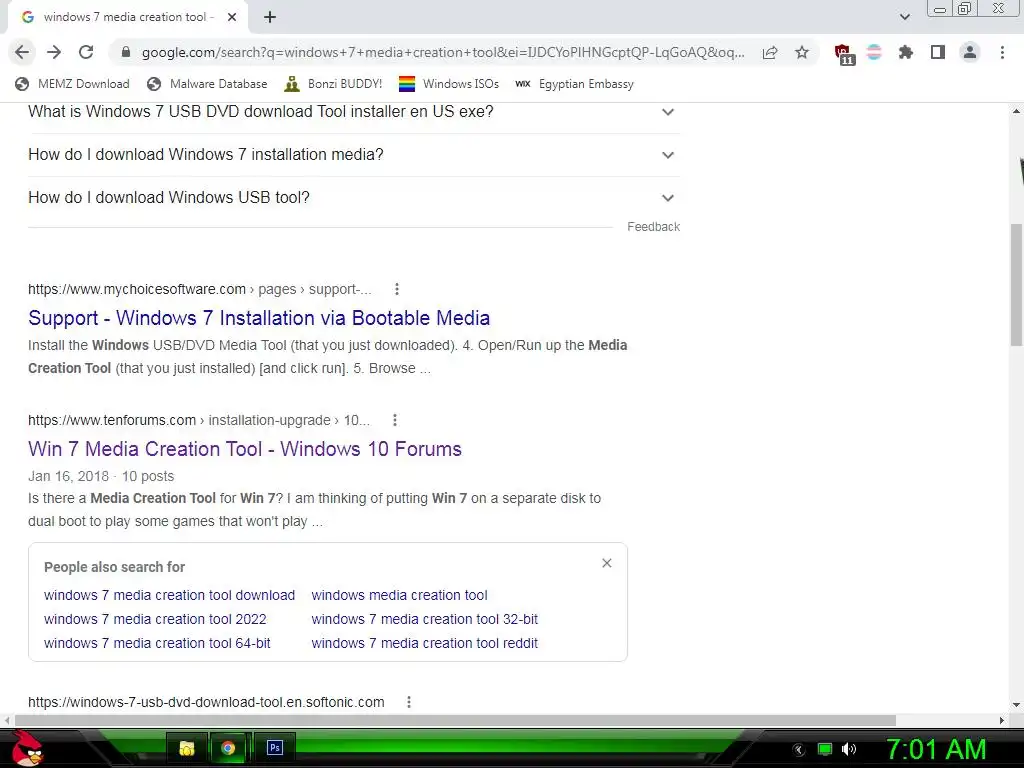
Task: Click the softonic.com result URL
Action: (206, 702)
